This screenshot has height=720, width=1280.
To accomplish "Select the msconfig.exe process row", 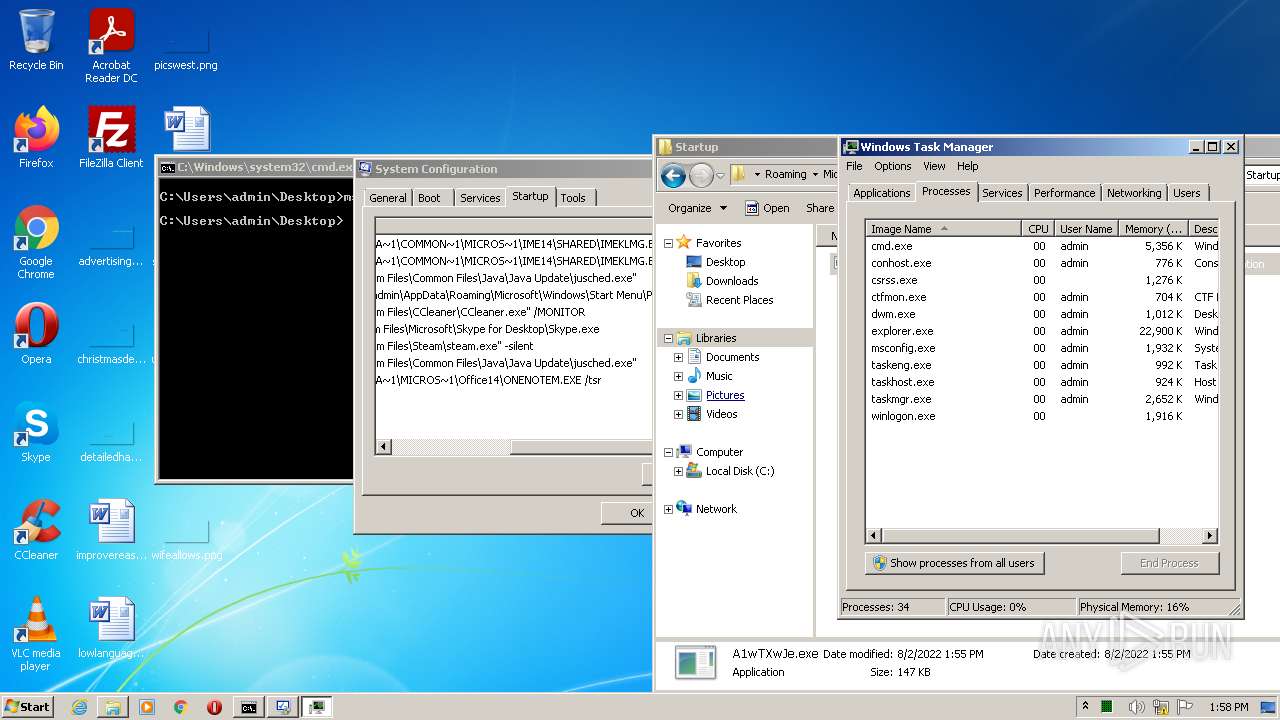I will click(x=1041, y=348).
